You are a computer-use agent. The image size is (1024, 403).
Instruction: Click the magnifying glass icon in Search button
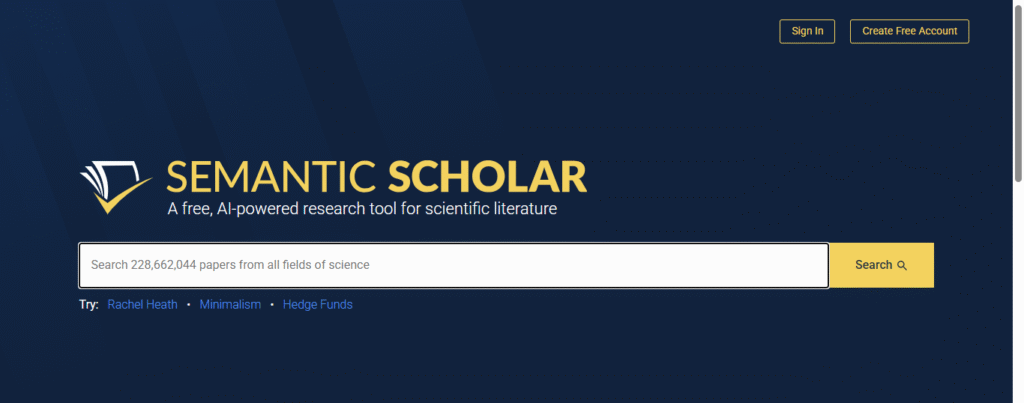pos(902,266)
